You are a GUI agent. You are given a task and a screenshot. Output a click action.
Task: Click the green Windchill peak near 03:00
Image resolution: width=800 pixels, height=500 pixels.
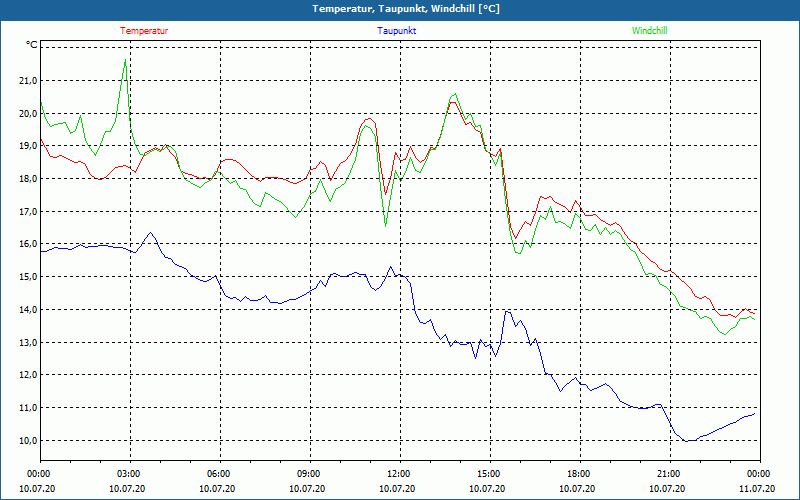point(126,60)
